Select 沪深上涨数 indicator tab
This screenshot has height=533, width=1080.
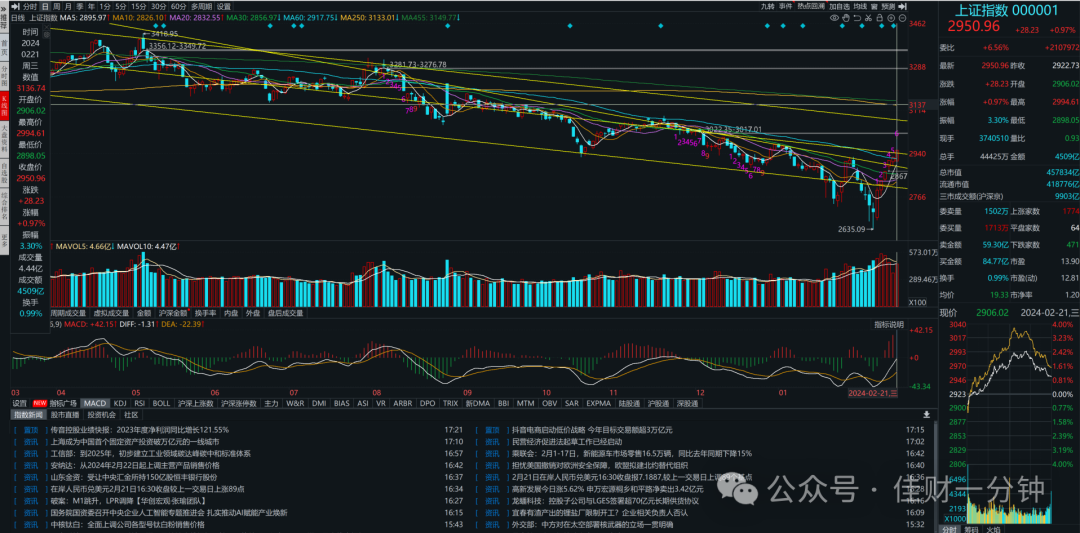(196, 403)
